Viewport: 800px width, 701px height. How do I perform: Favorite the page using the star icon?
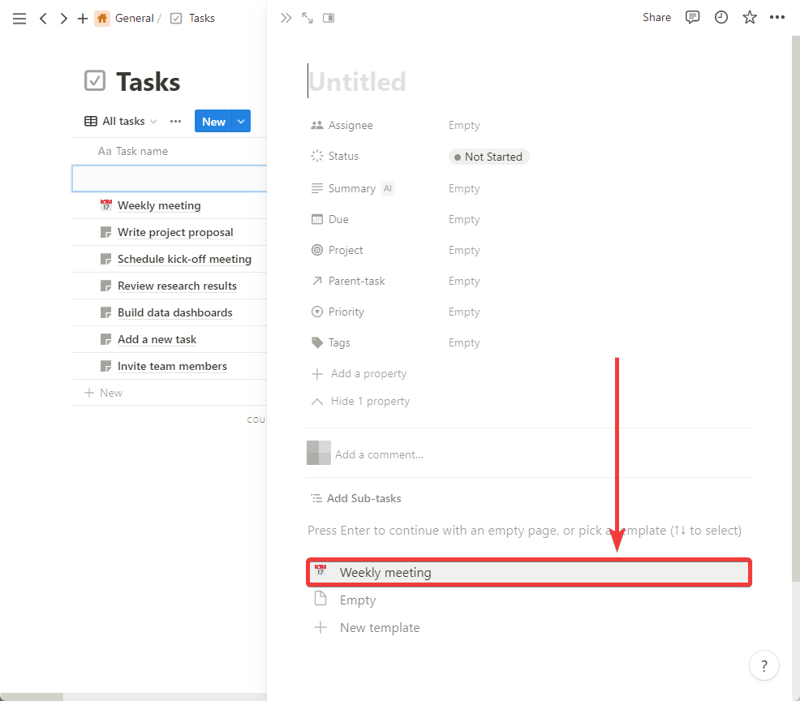749,17
